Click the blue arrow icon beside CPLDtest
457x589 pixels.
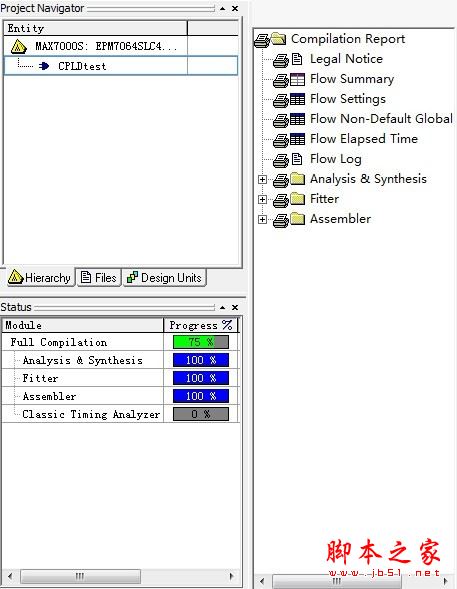(44, 66)
